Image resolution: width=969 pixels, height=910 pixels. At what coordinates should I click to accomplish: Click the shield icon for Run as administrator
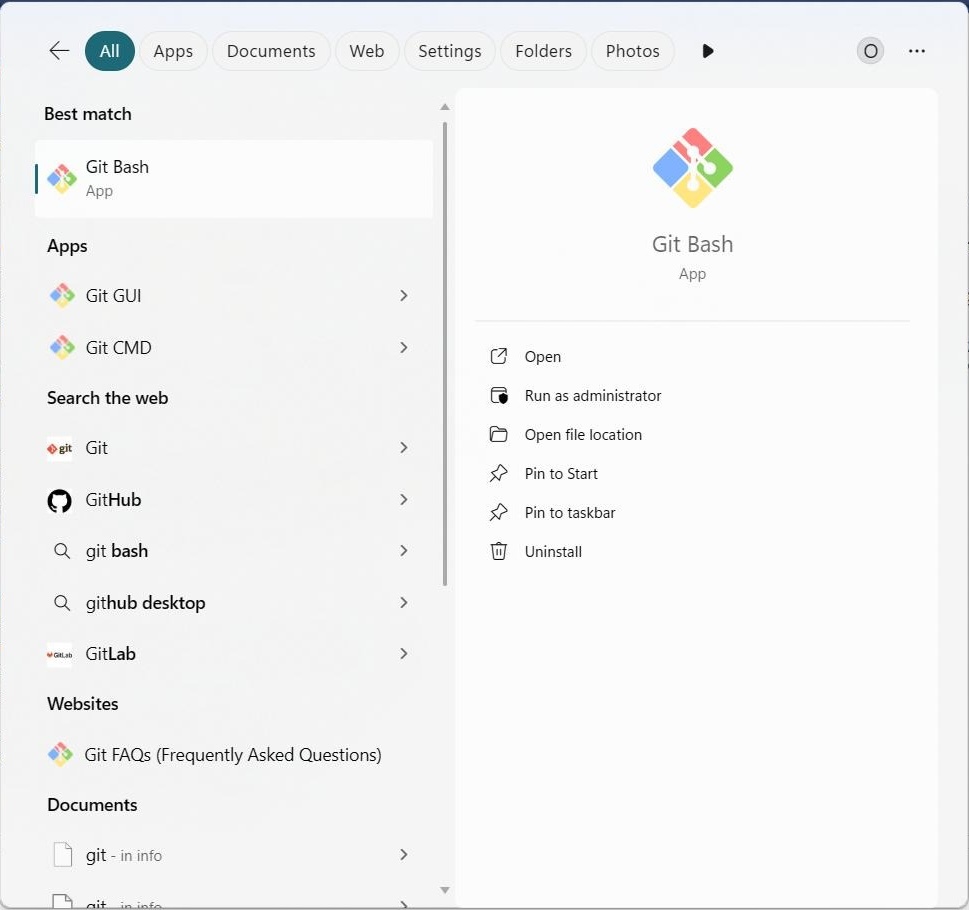(x=498, y=396)
